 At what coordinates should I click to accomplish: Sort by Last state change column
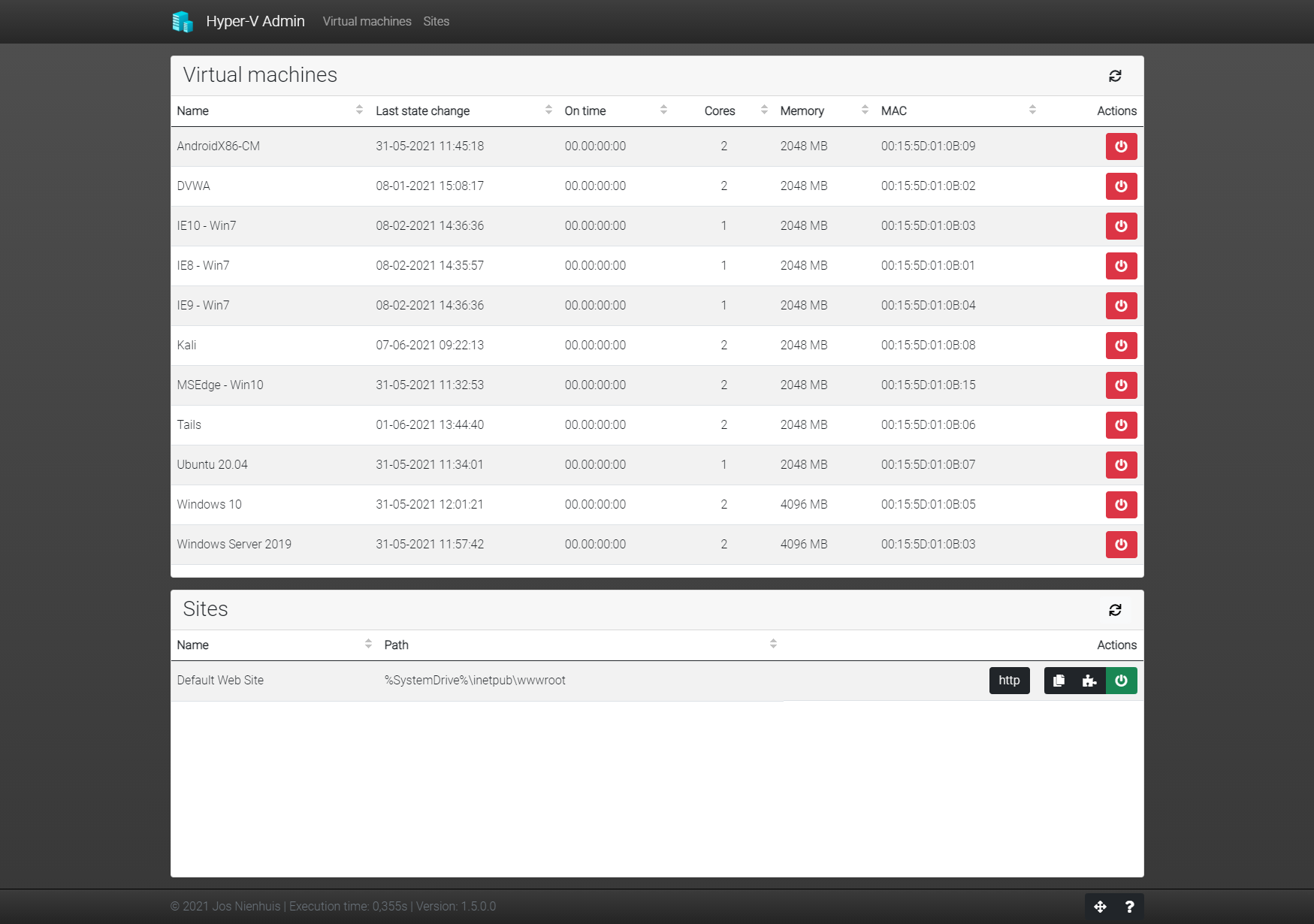click(x=464, y=110)
